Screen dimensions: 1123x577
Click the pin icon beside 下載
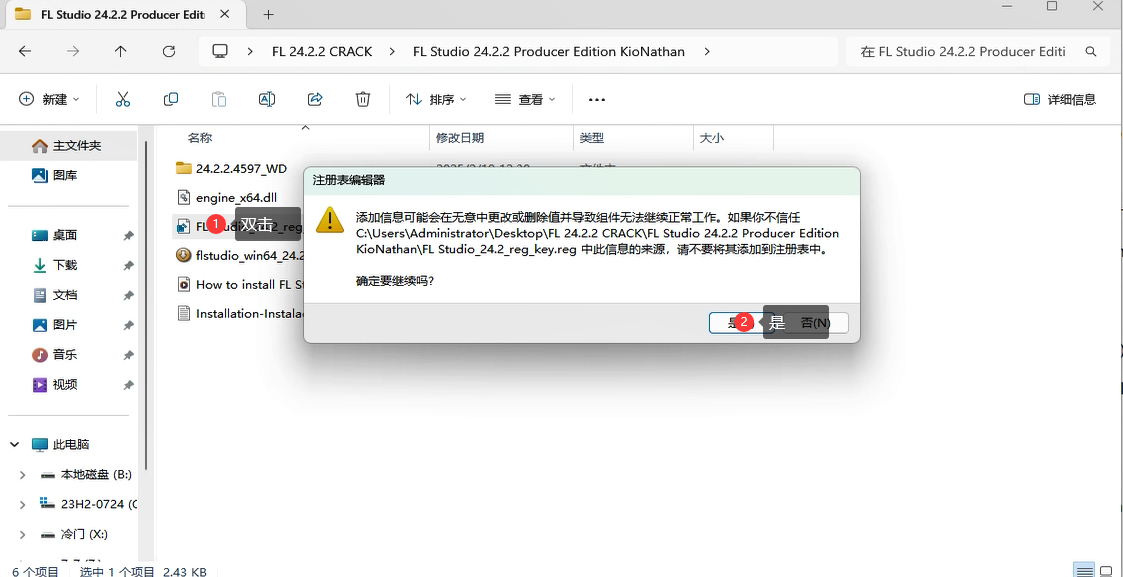click(128, 266)
